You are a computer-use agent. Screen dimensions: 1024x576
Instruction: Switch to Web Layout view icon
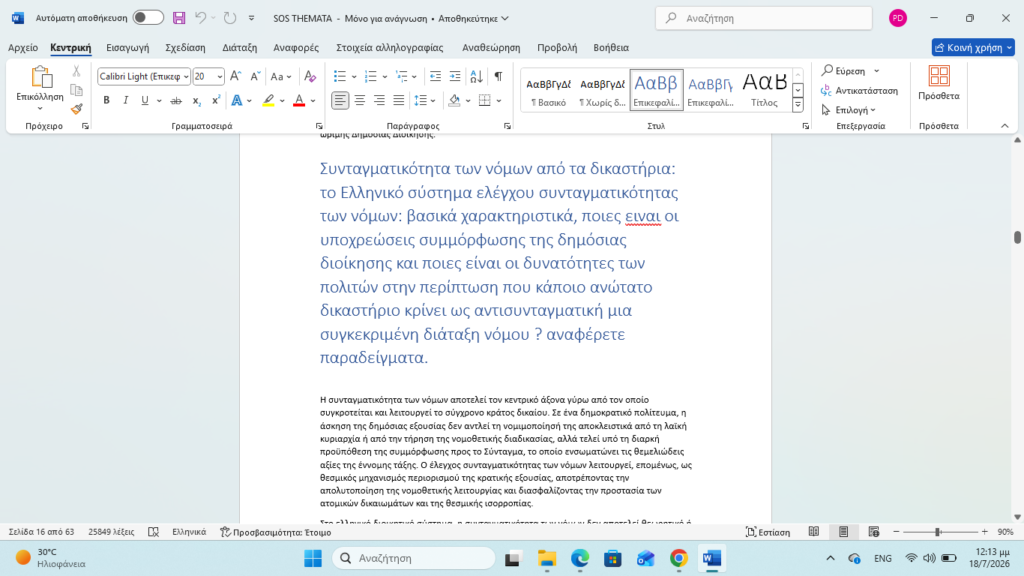874,532
